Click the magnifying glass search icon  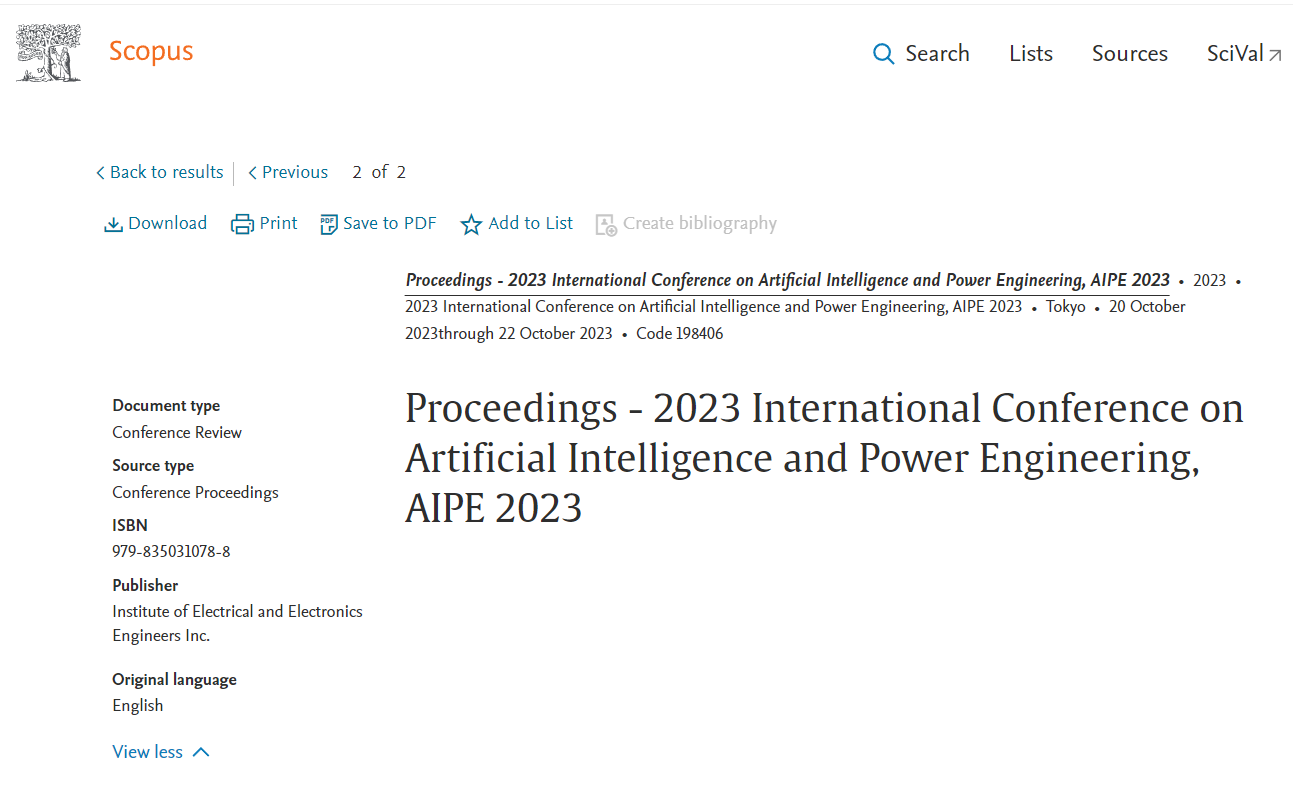coord(883,54)
